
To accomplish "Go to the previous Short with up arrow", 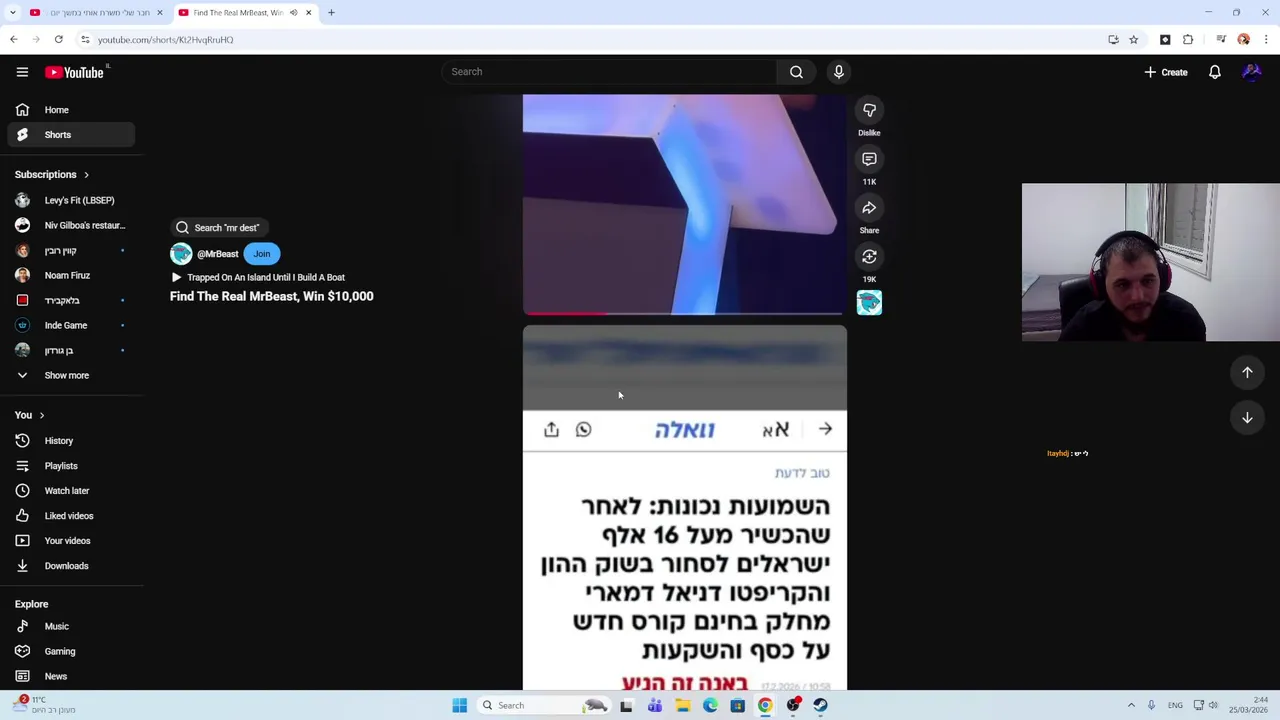I will tap(1247, 372).
